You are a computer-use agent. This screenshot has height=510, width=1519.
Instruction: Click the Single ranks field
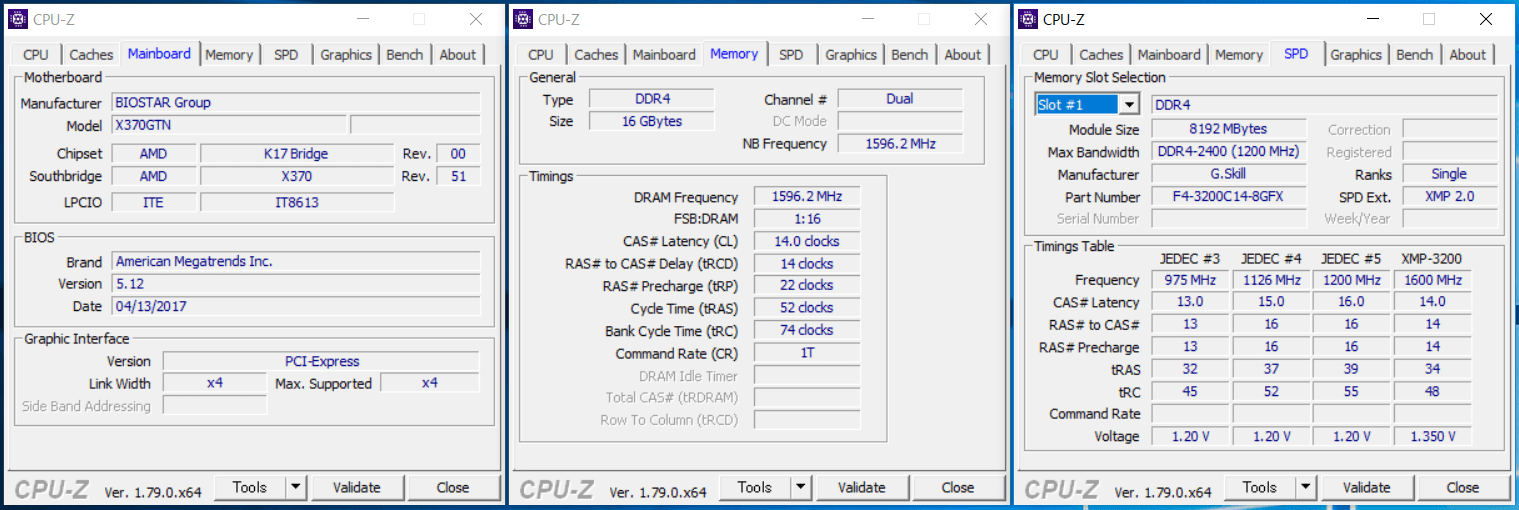[1449, 174]
